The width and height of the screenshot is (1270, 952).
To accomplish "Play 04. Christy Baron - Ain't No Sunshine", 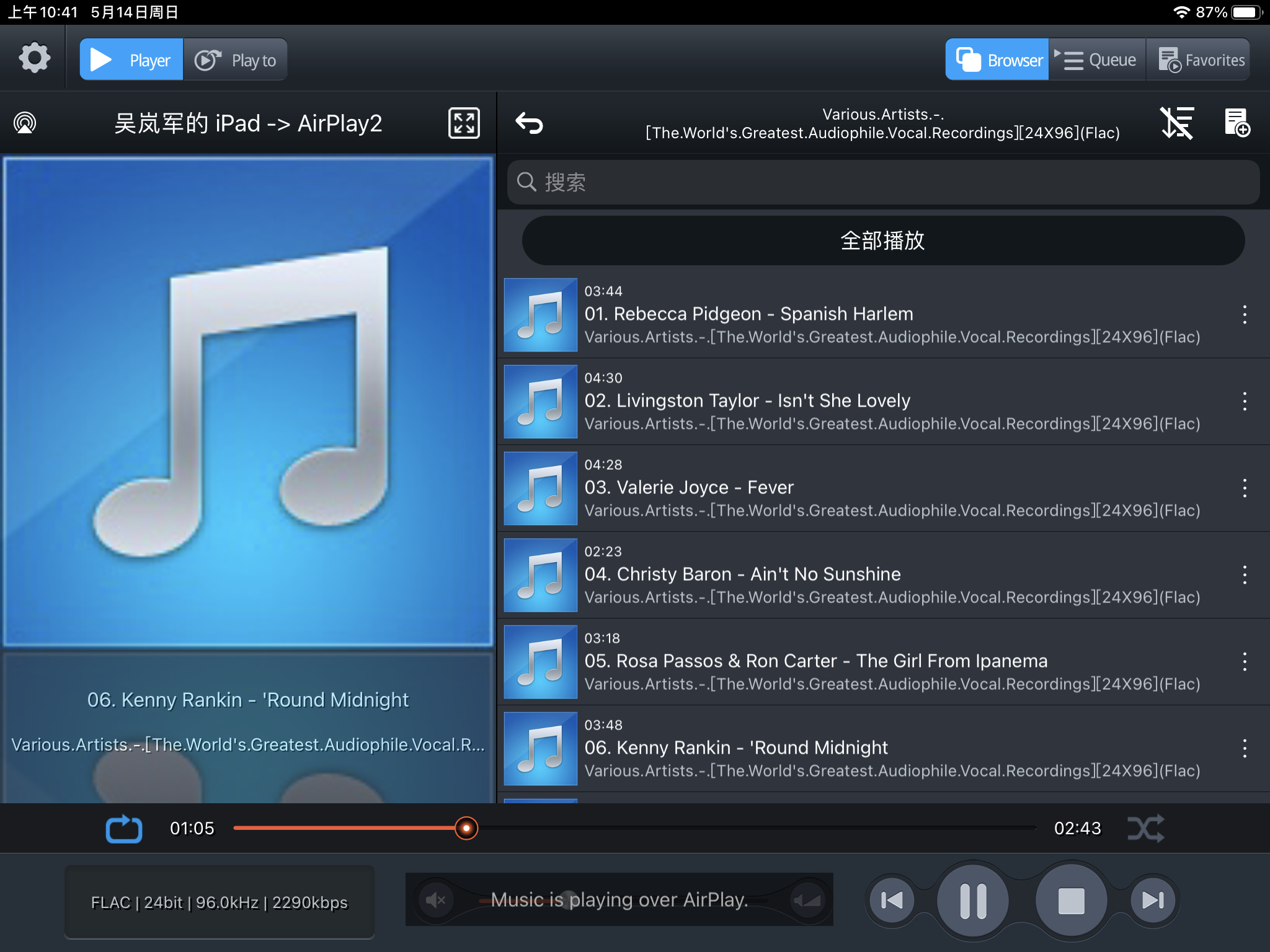I will [x=883, y=575].
